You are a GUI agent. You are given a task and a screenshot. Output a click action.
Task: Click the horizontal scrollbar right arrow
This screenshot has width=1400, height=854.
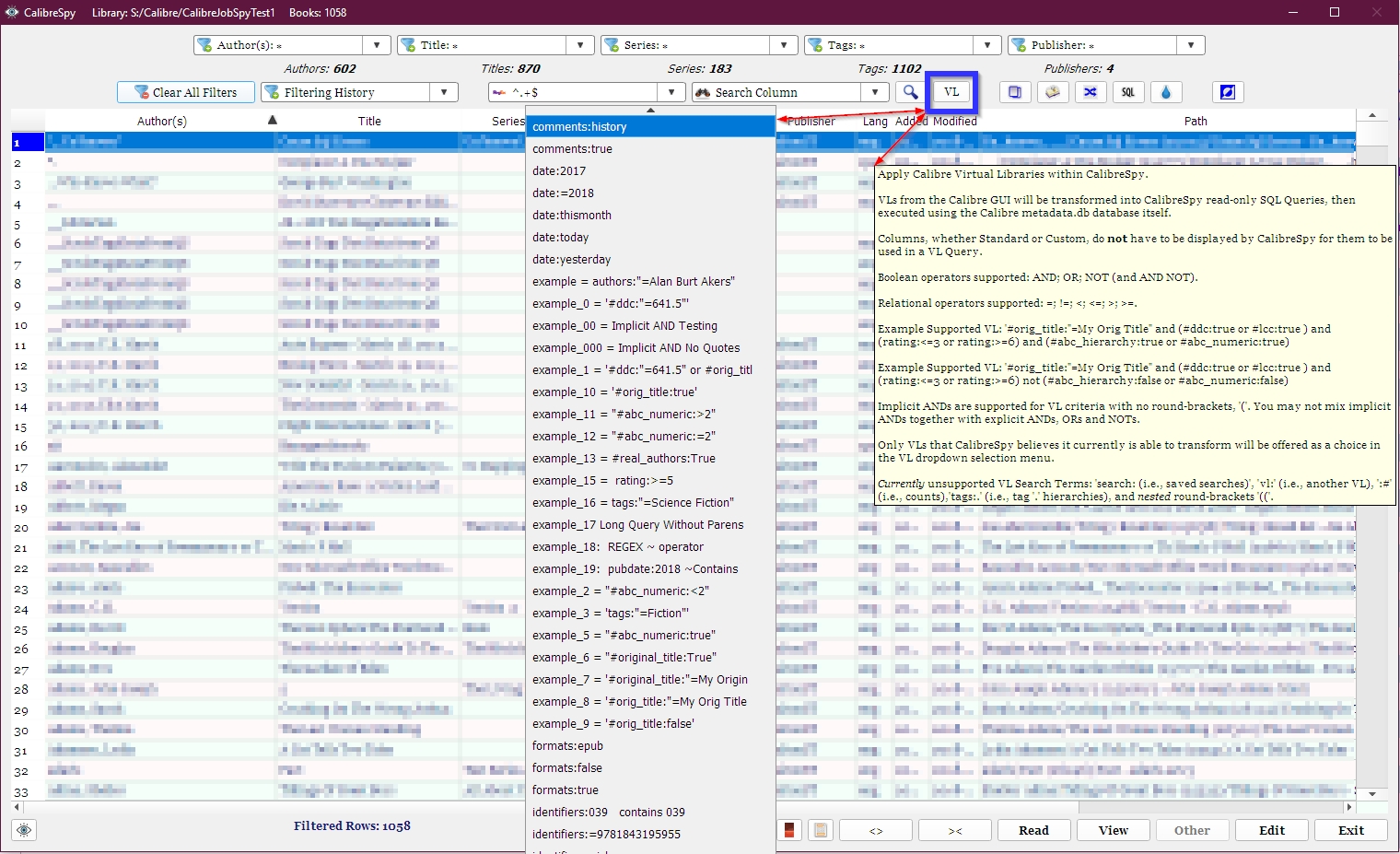point(1349,807)
